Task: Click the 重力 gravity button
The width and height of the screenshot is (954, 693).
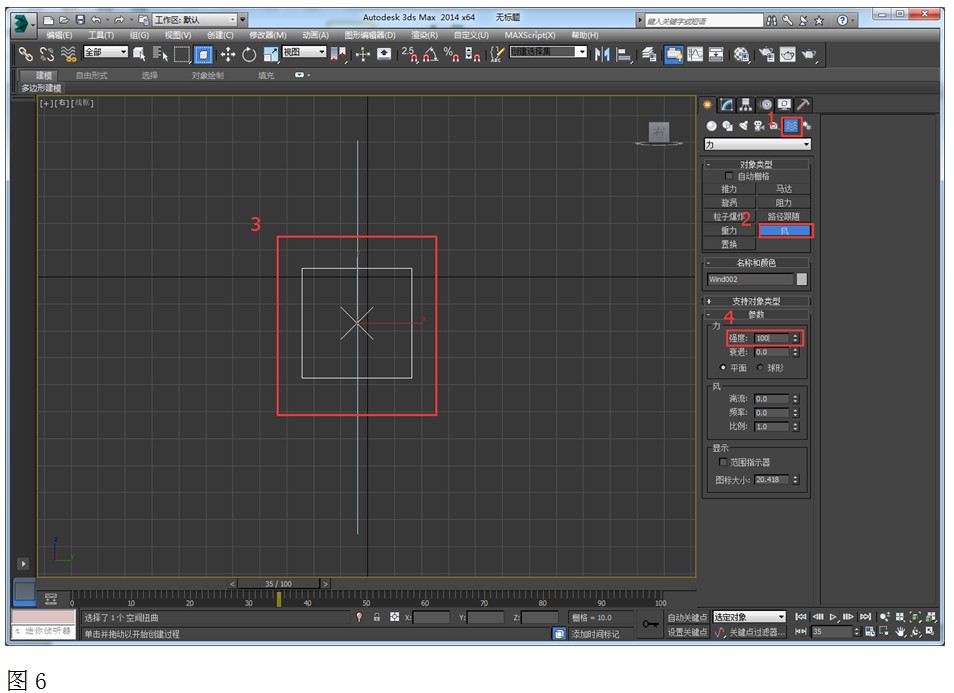Action: tap(729, 231)
